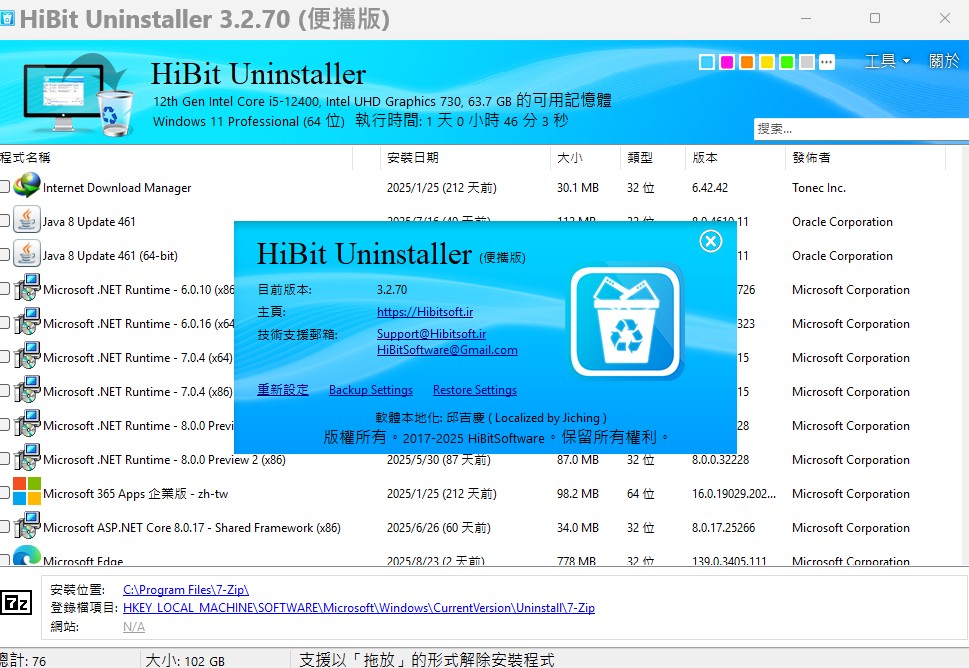
Task: Open the 關於 menu
Action: [x=944, y=61]
